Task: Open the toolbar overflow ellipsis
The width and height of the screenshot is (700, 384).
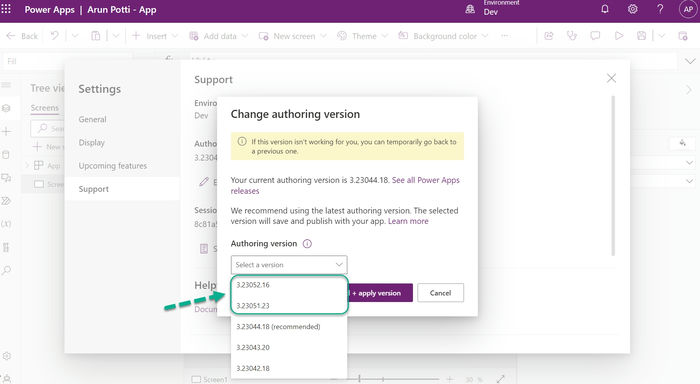Action: click(505, 36)
